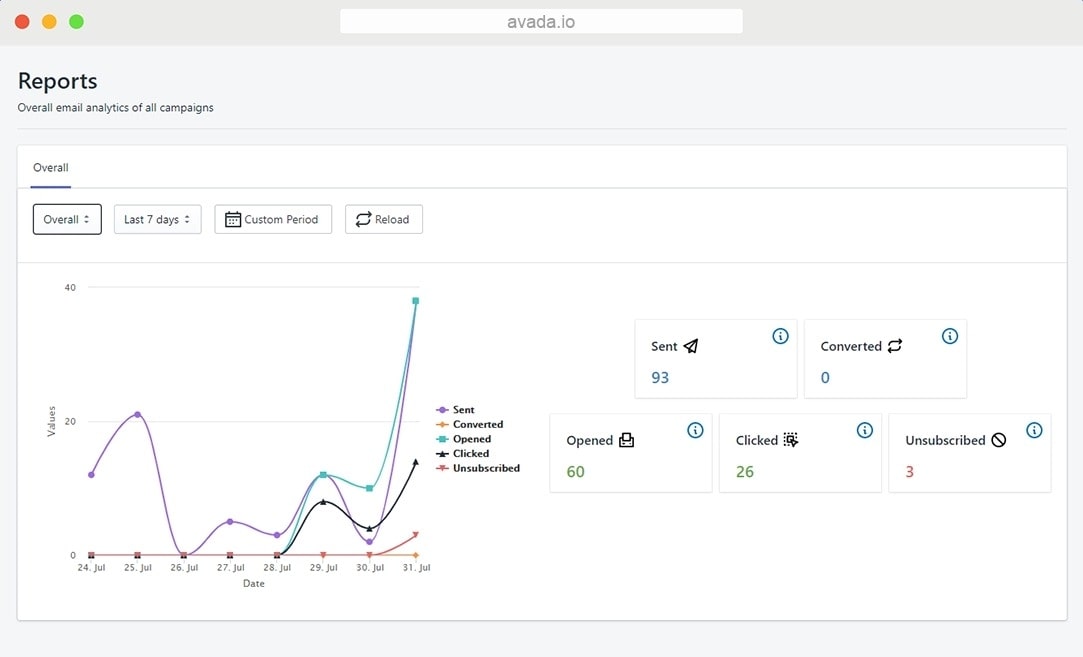Toggle the Unsubscribed series in legend
This screenshot has width=1083, height=657.
click(485, 468)
